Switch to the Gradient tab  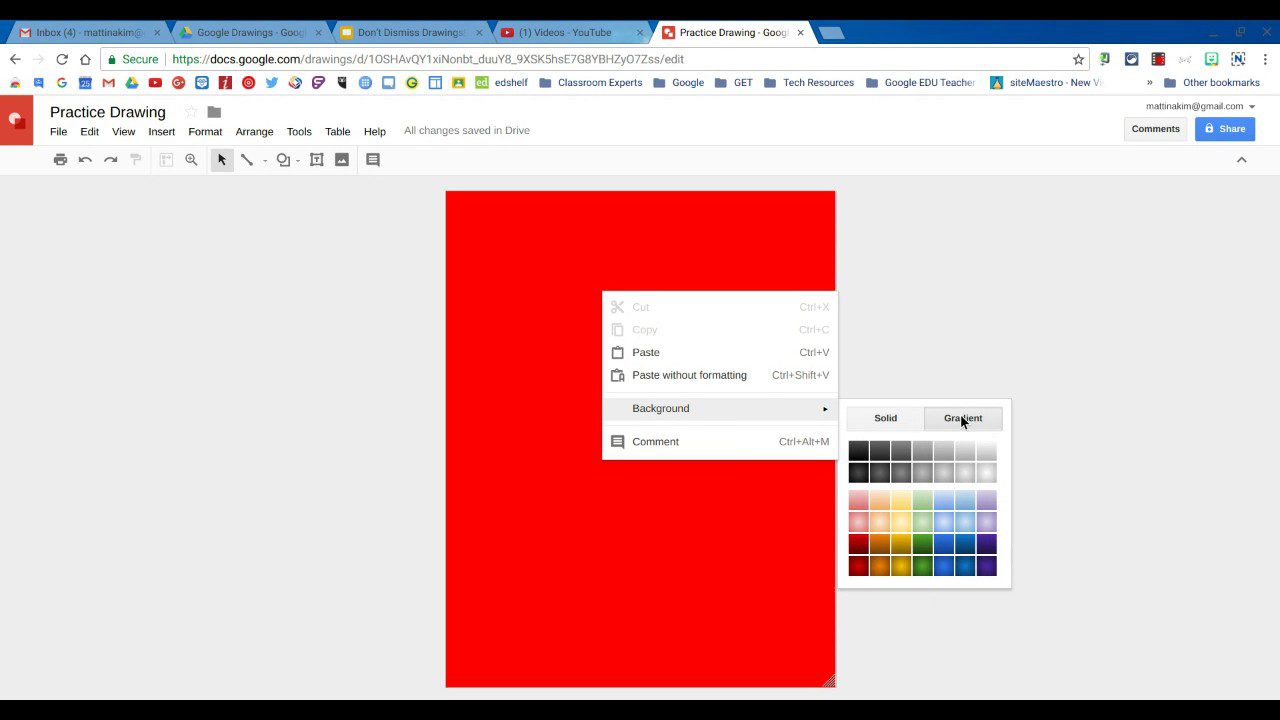point(963,418)
